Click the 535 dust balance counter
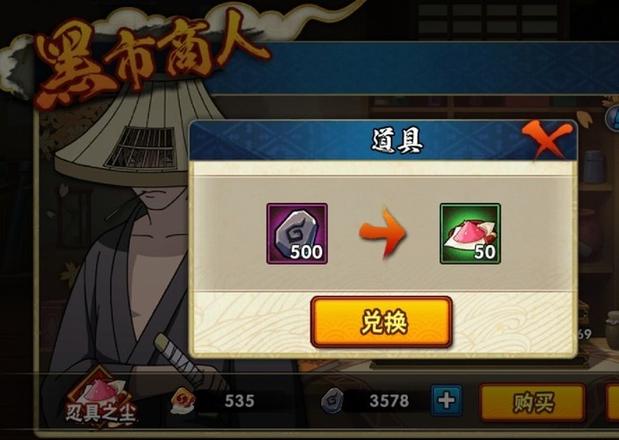The width and height of the screenshot is (619, 440). [239, 401]
